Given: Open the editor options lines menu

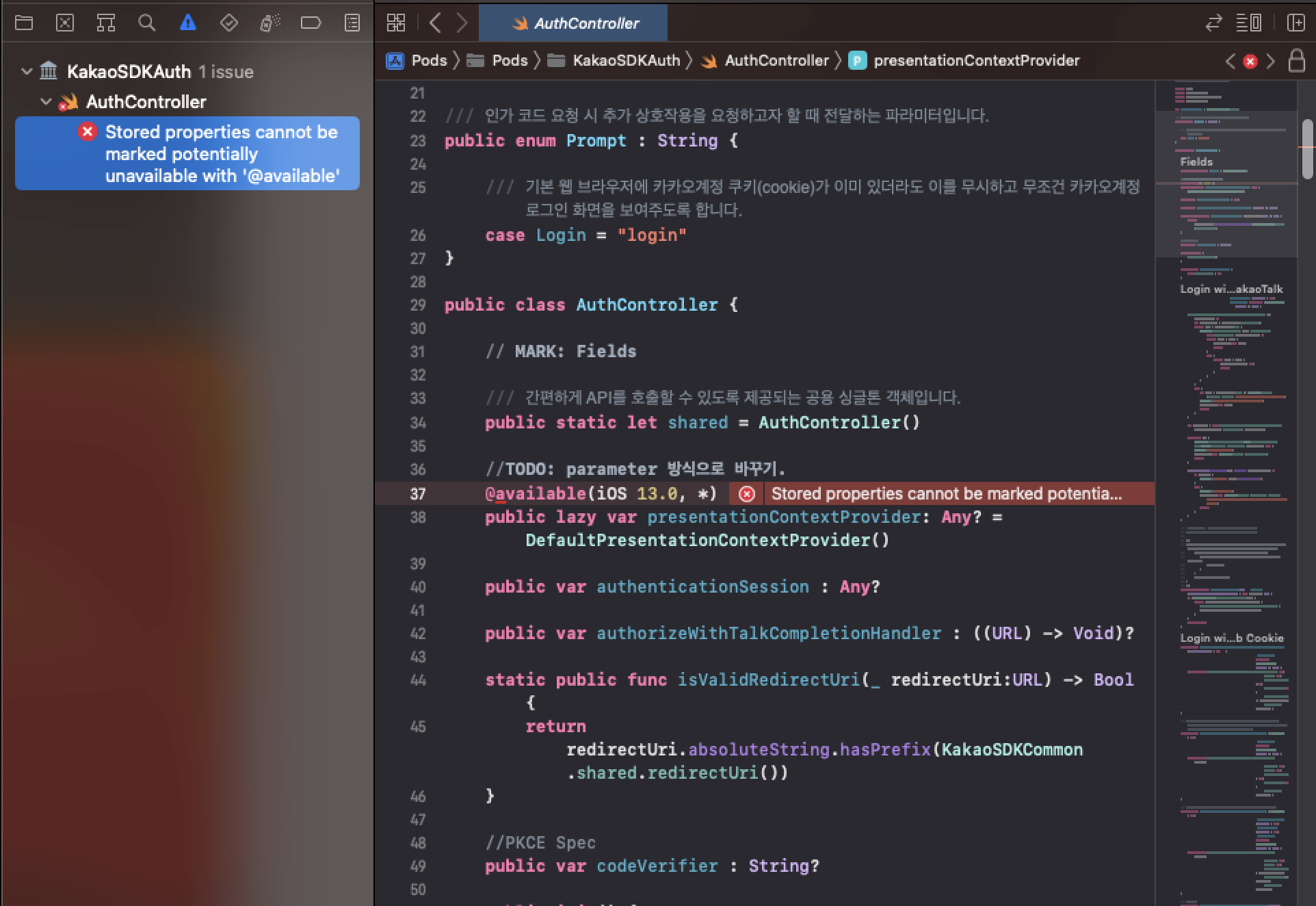Looking at the screenshot, I should pos(1249,23).
